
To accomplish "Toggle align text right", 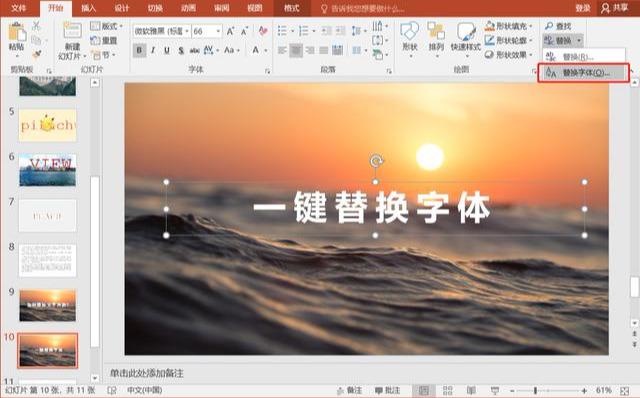I will [310, 50].
